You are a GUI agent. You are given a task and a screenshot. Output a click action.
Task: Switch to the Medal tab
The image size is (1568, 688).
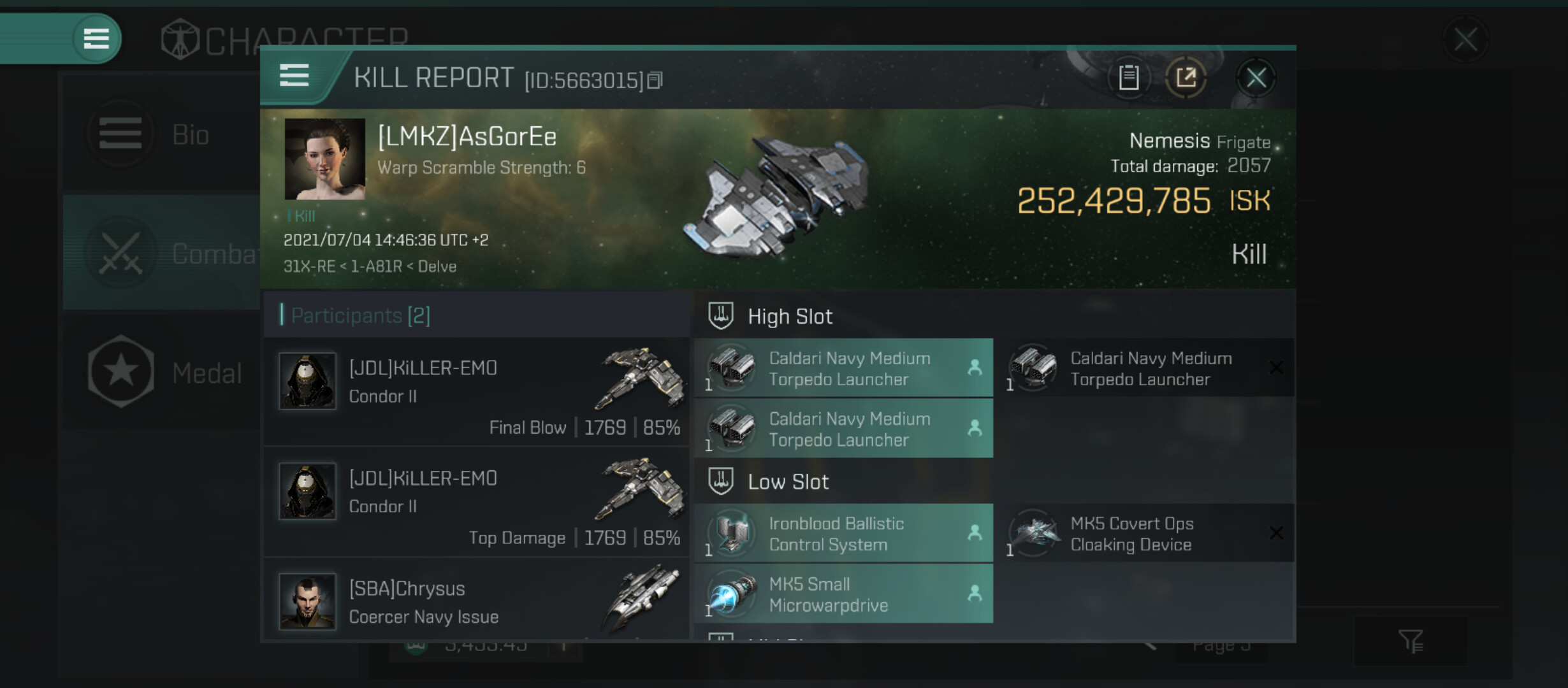tap(161, 373)
